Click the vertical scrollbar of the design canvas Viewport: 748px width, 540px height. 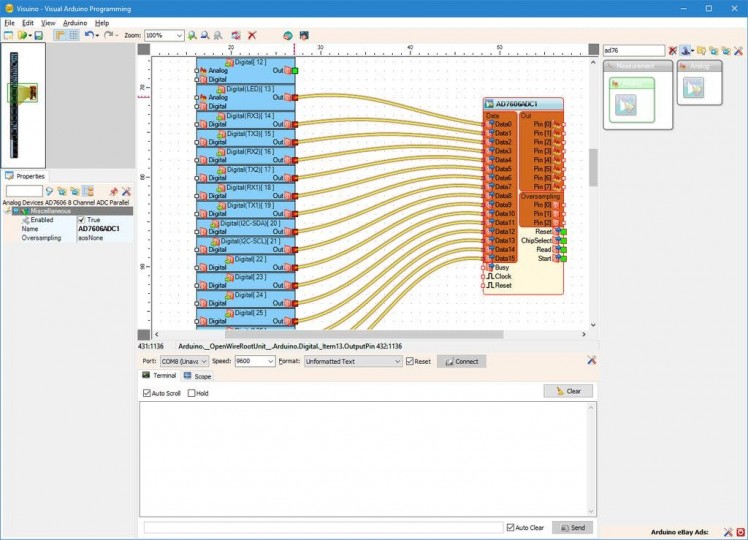593,167
